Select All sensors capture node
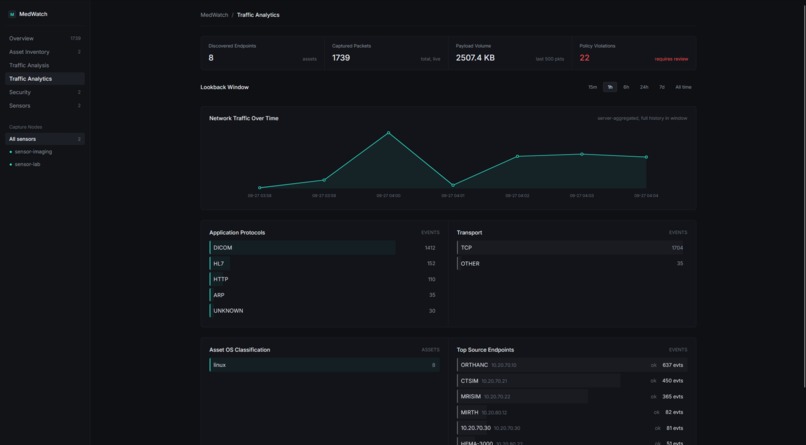Viewport: 806px width, 445px height. 45,139
